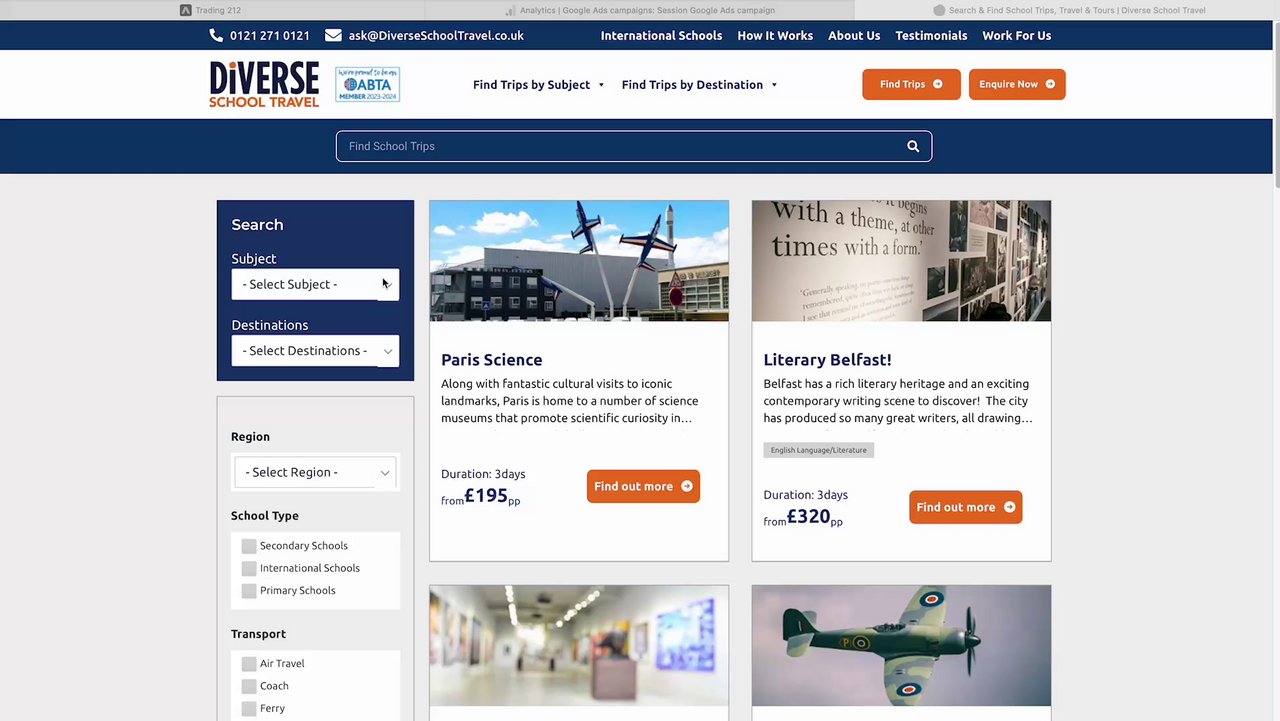Click the Literary Belfast price £320

pos(808,516)
